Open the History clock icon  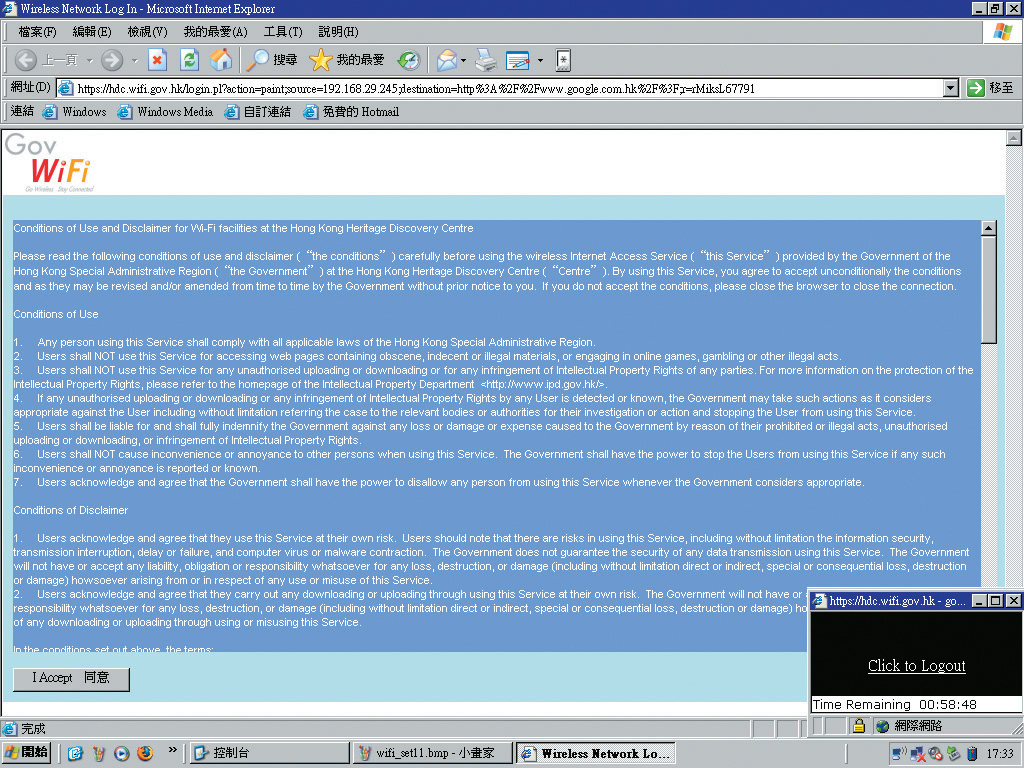point(409,60)
